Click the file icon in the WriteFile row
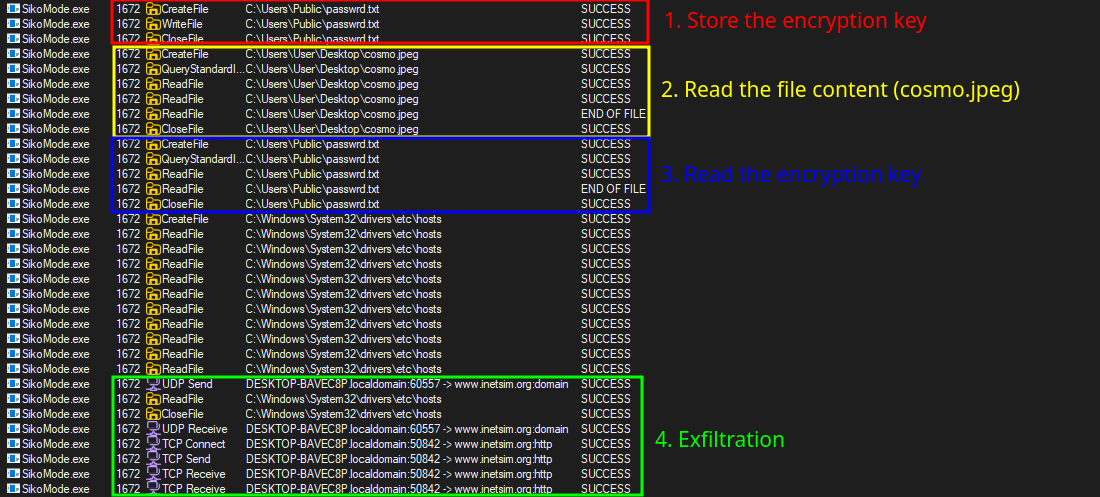Screen dimensions: 1100x497 [x=153, y=24]
